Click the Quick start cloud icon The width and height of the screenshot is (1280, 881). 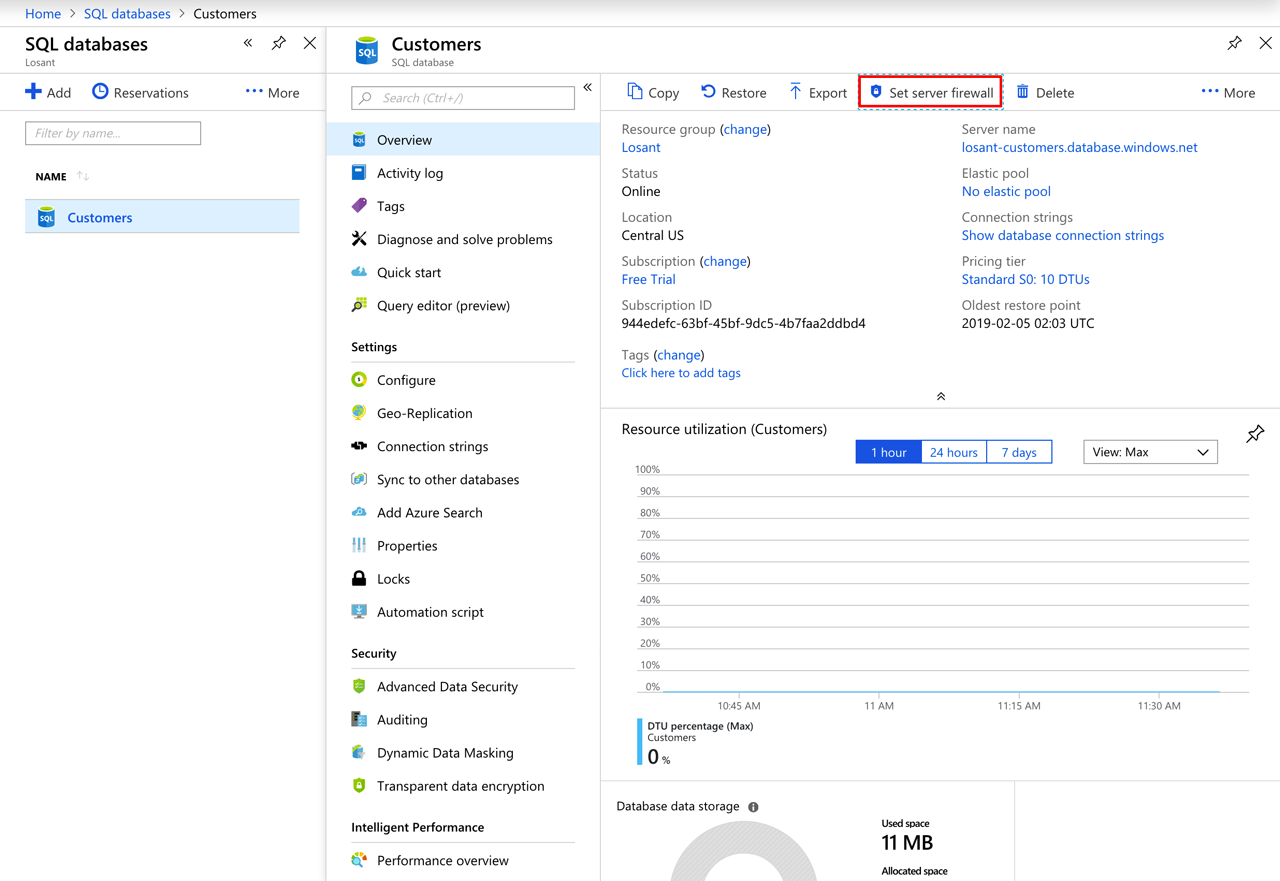359,271
